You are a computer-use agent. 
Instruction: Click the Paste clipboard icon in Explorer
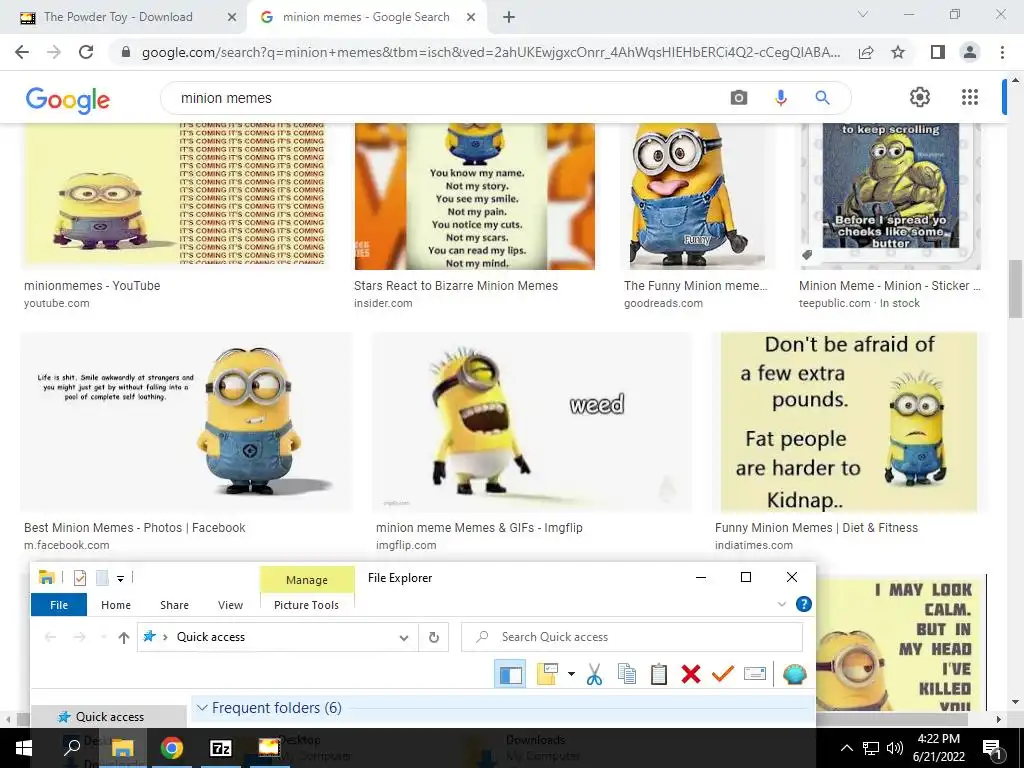coord(659,674)
